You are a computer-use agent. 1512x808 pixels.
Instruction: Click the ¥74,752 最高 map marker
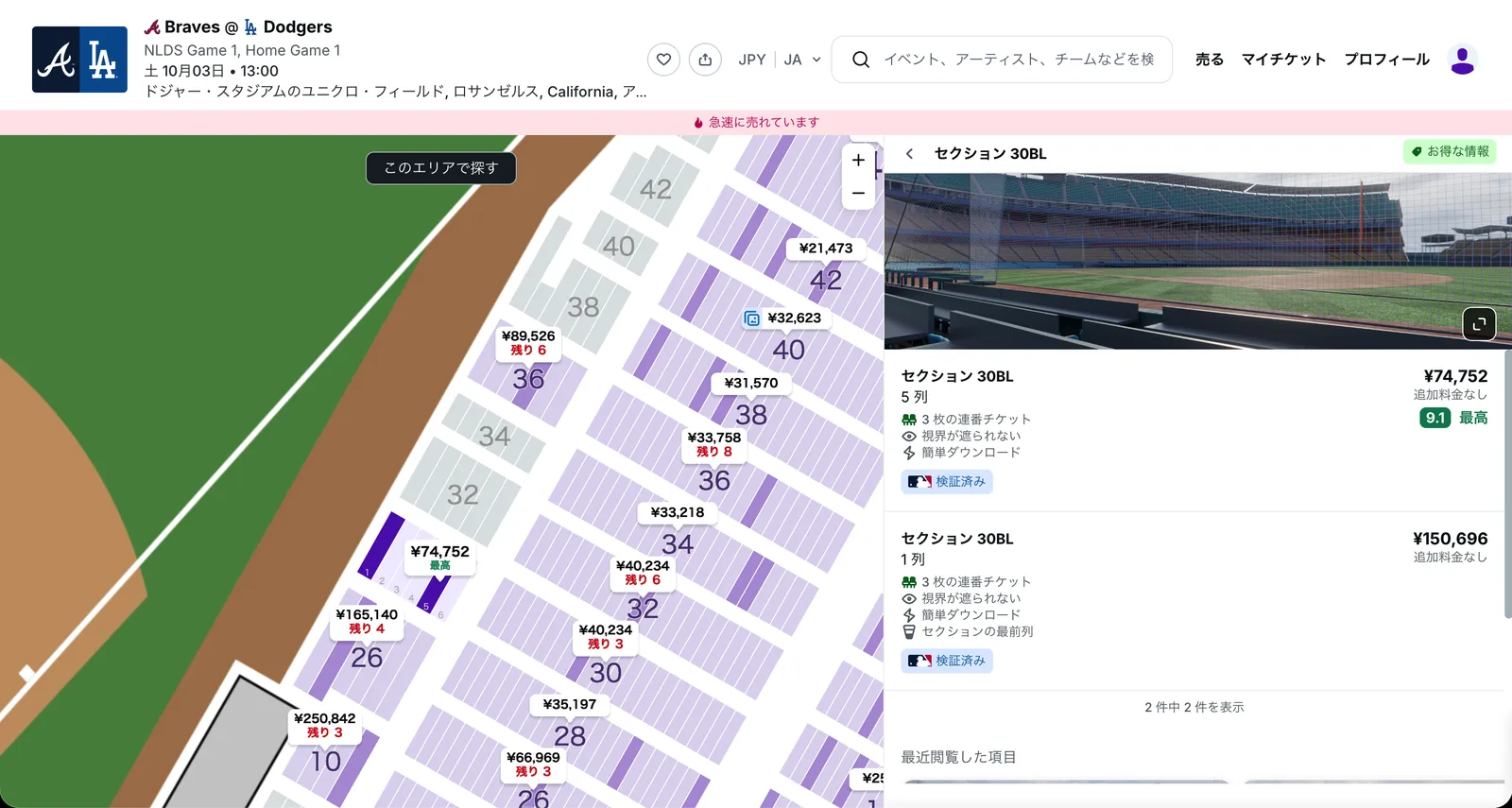[439, 558]
